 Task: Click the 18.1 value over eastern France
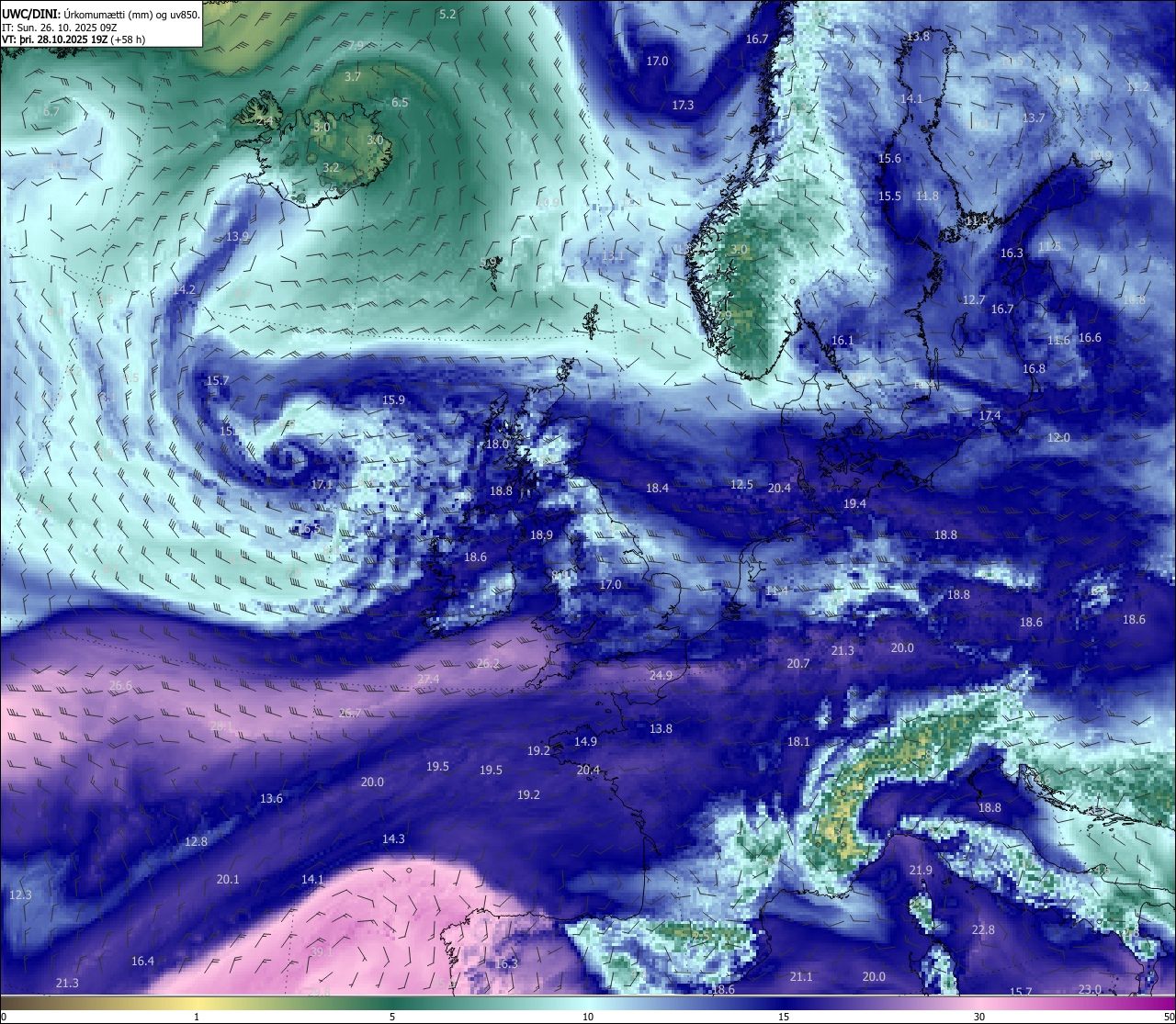point(798,742)
